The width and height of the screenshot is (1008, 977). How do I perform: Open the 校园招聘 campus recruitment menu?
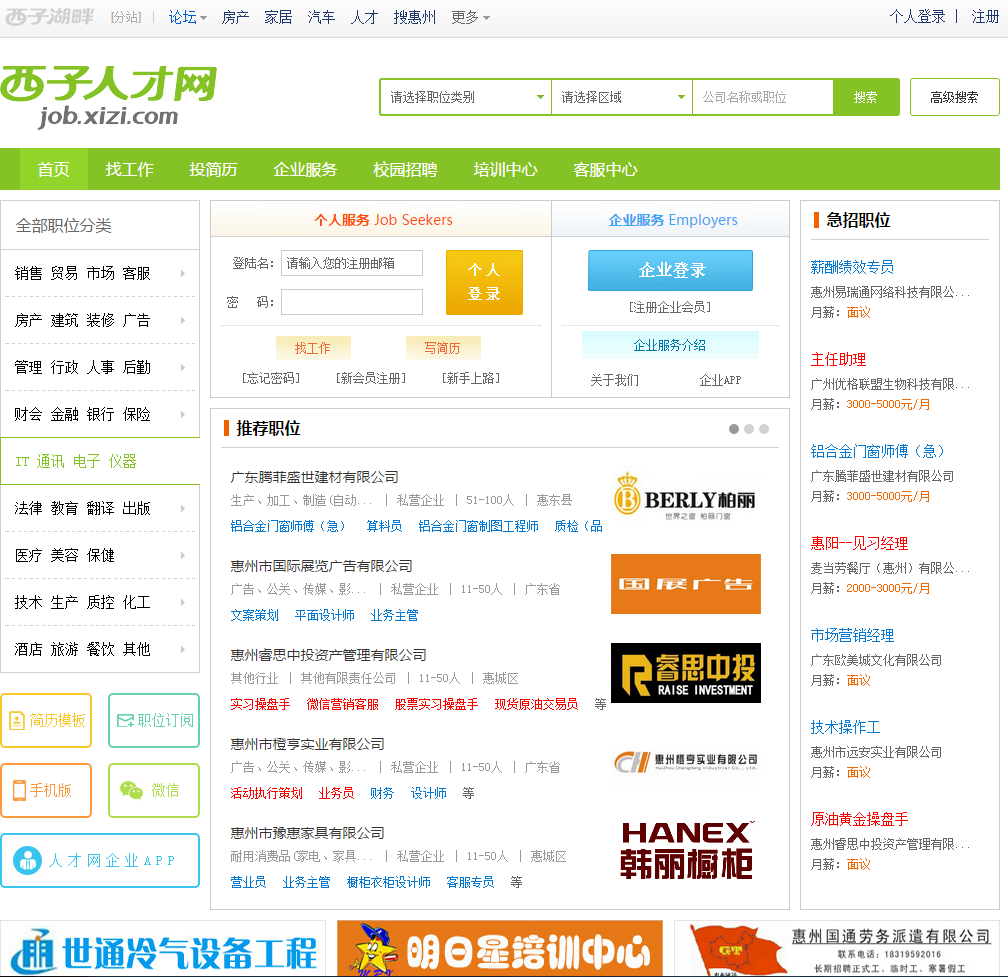405,169
